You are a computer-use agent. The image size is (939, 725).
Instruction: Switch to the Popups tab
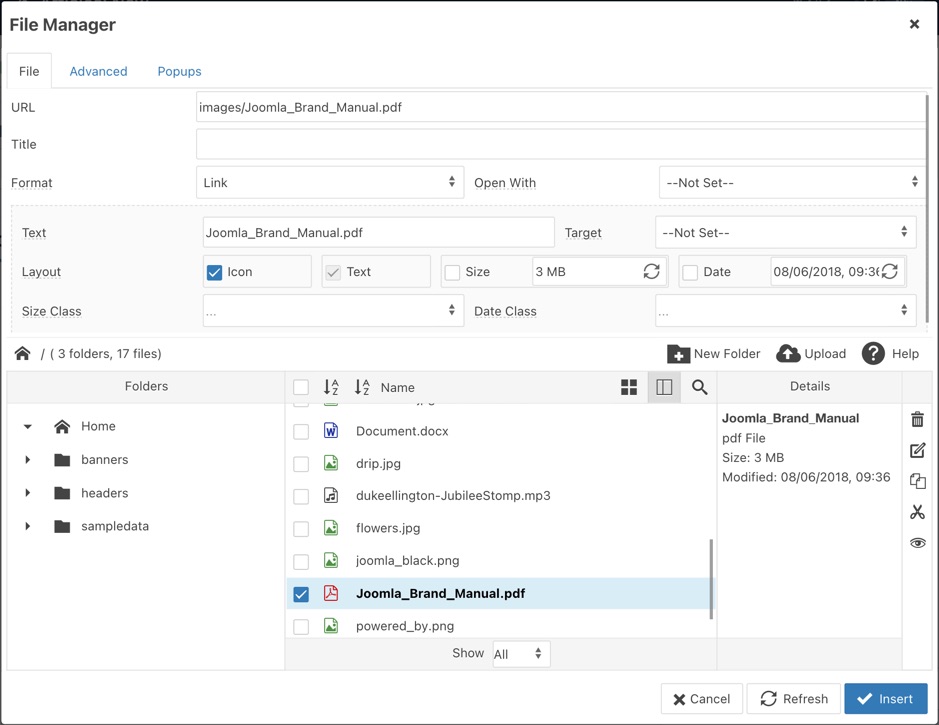pos(179,71)
